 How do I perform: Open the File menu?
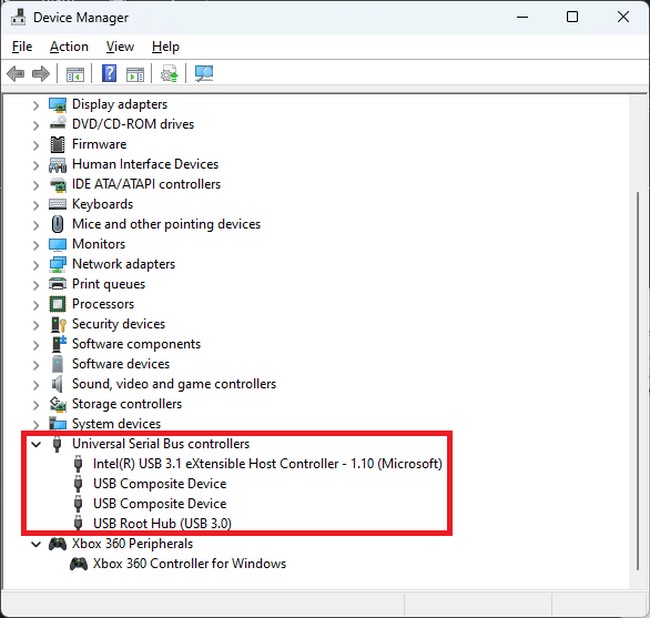(x=22, y=46)
